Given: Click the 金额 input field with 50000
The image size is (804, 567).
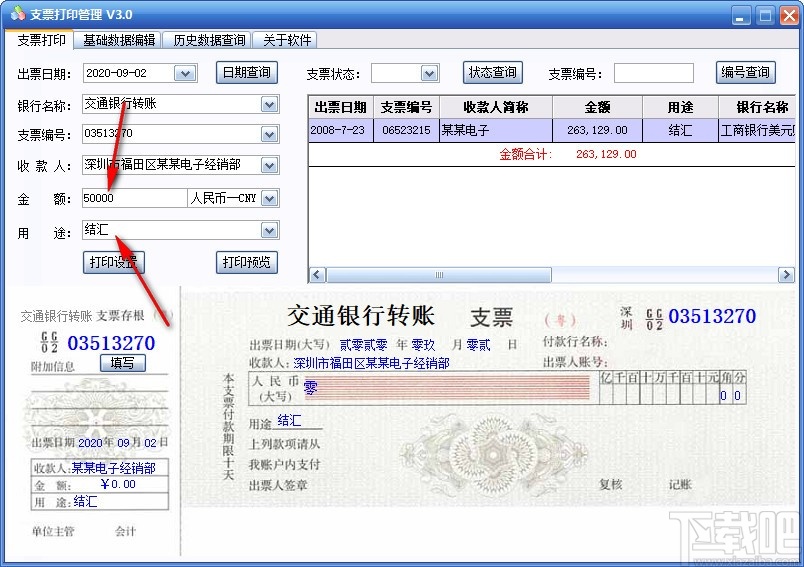Looking at the screenshot, I should 135,198.
